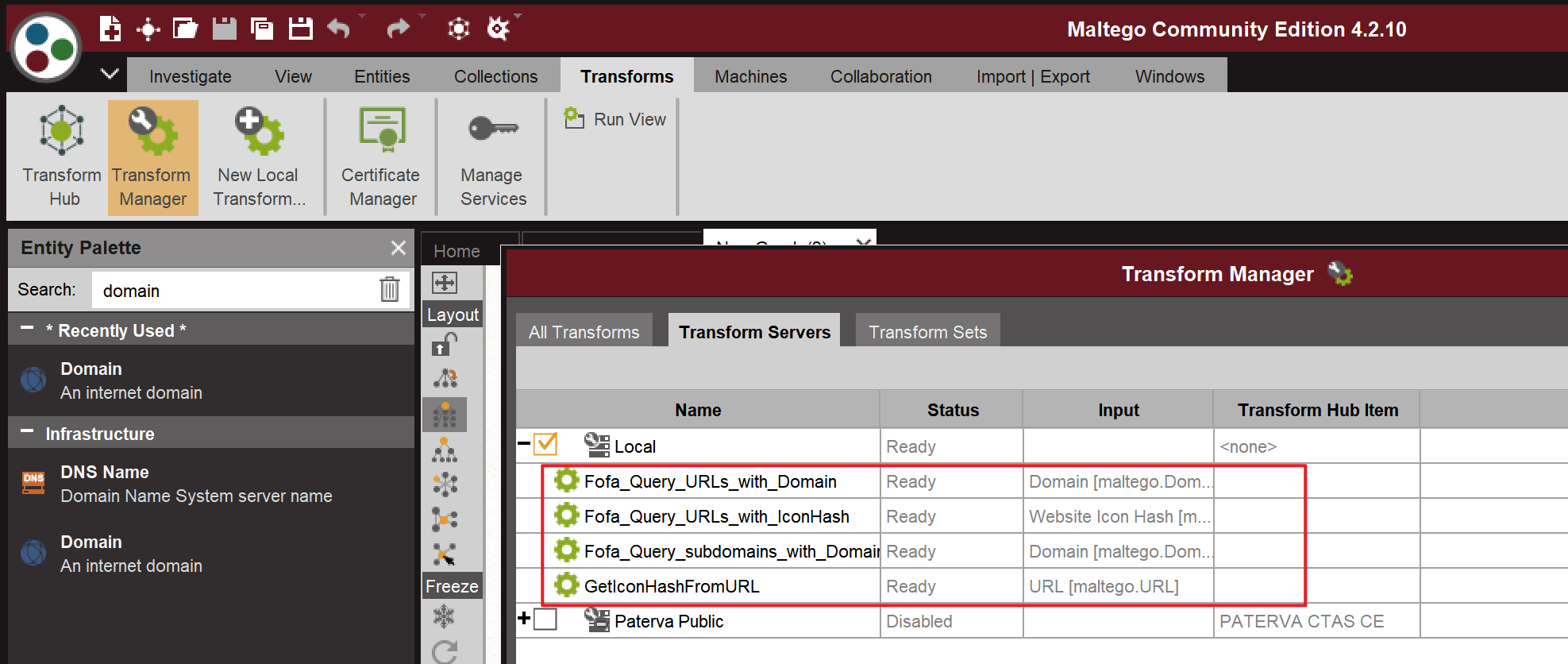This screenshot has height=664, width=1568.
Task: Expand the Paterva Public tree node
Action: click(x=524, y=618)
